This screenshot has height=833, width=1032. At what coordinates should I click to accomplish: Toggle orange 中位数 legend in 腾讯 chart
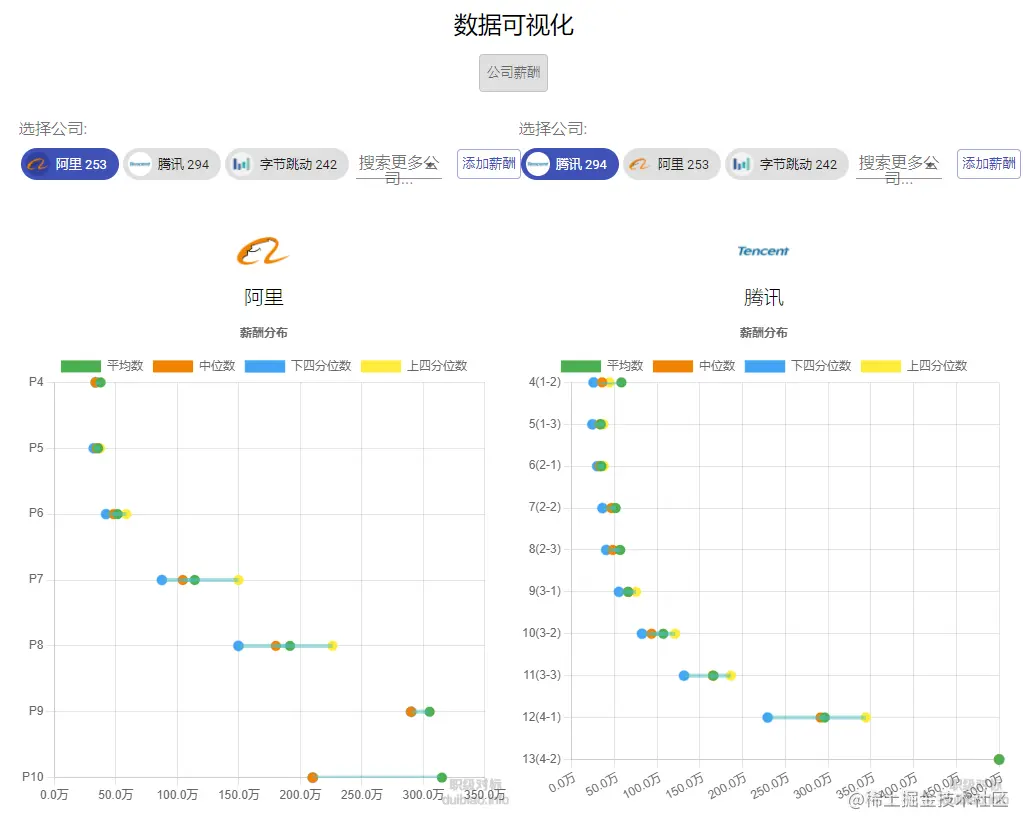[694, 366]
